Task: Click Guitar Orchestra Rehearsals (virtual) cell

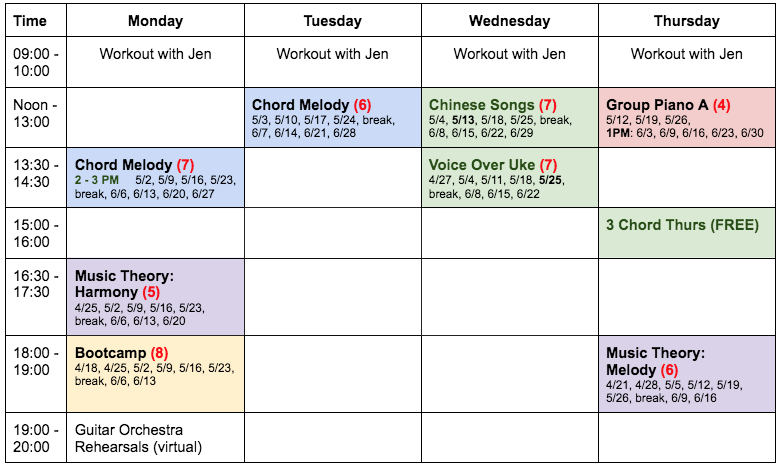Action: click(155, 438)
